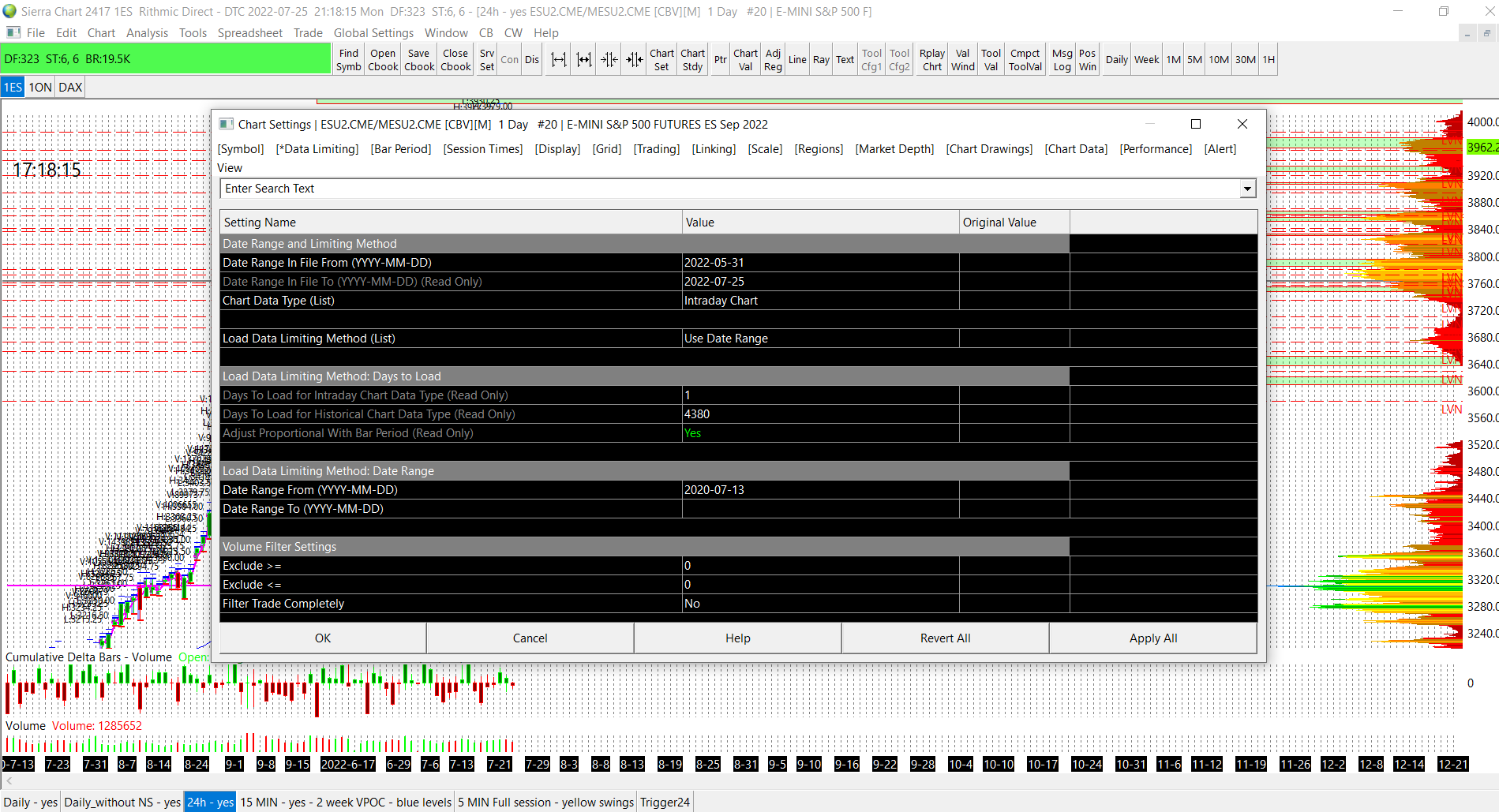The image size is (1499, 812).
Task: Select the Line drawing tool
Action: [797, 60]
